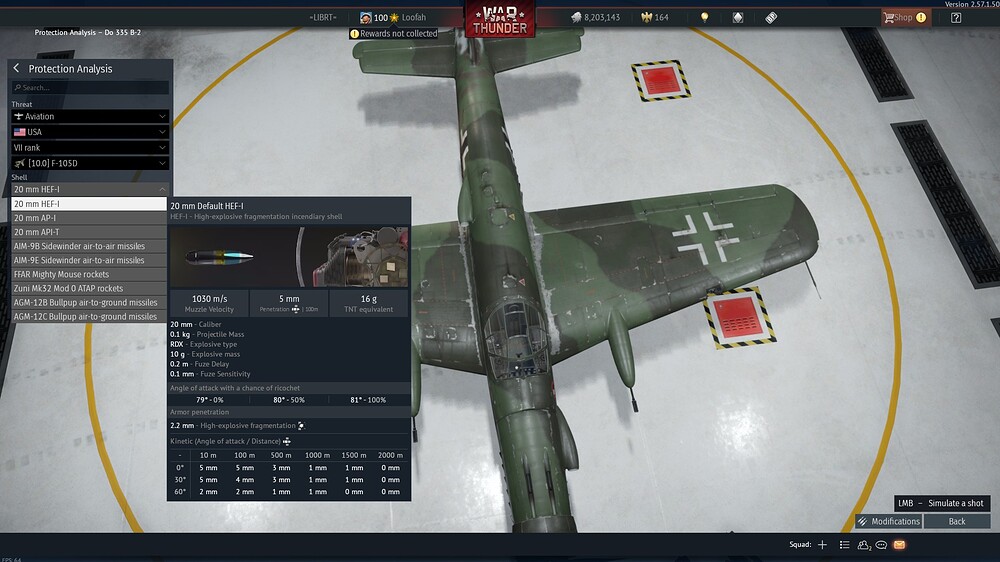Click the Aviation plane icon in Threat
The height and width of the screenshot is (562, 1000).
point(18,116)
